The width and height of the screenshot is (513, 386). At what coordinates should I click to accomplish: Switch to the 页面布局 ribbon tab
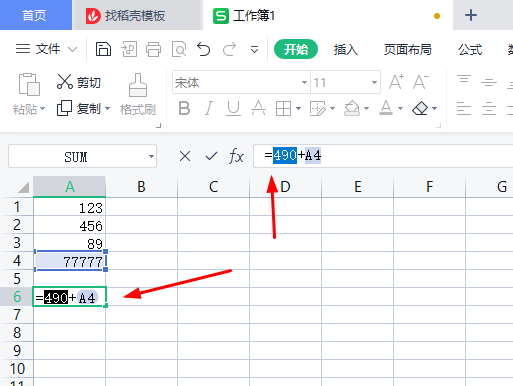[x=407, y=50]
